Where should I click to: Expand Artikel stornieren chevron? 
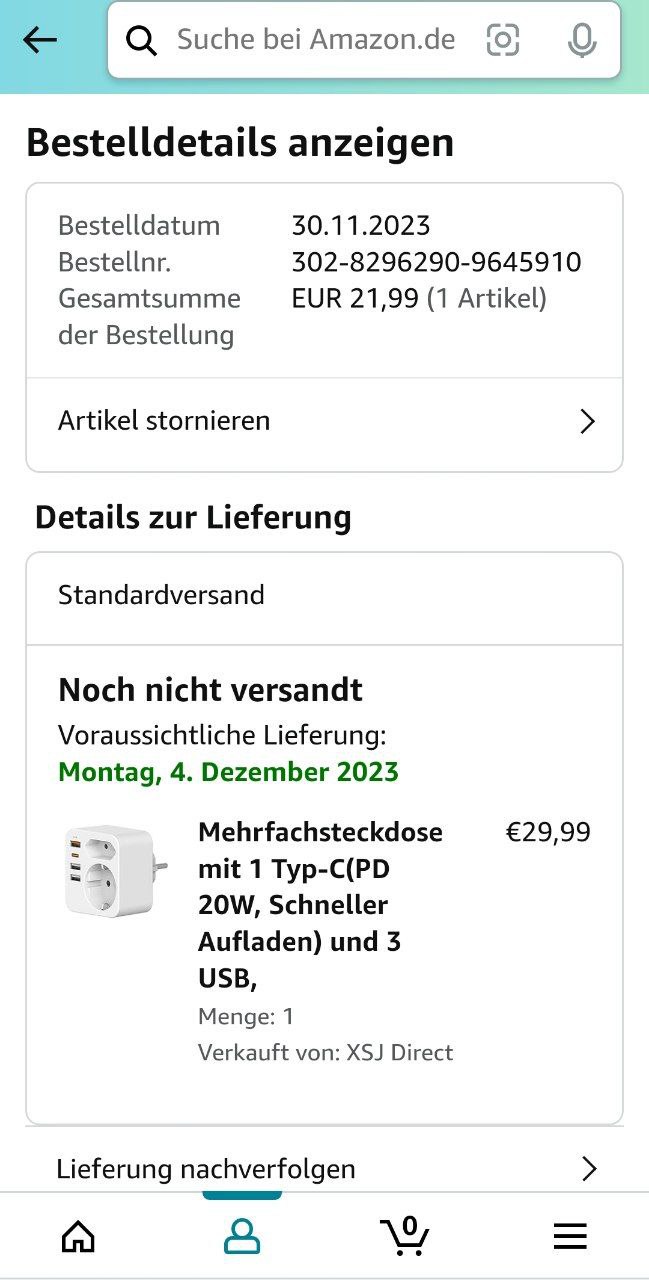(588, 422)
